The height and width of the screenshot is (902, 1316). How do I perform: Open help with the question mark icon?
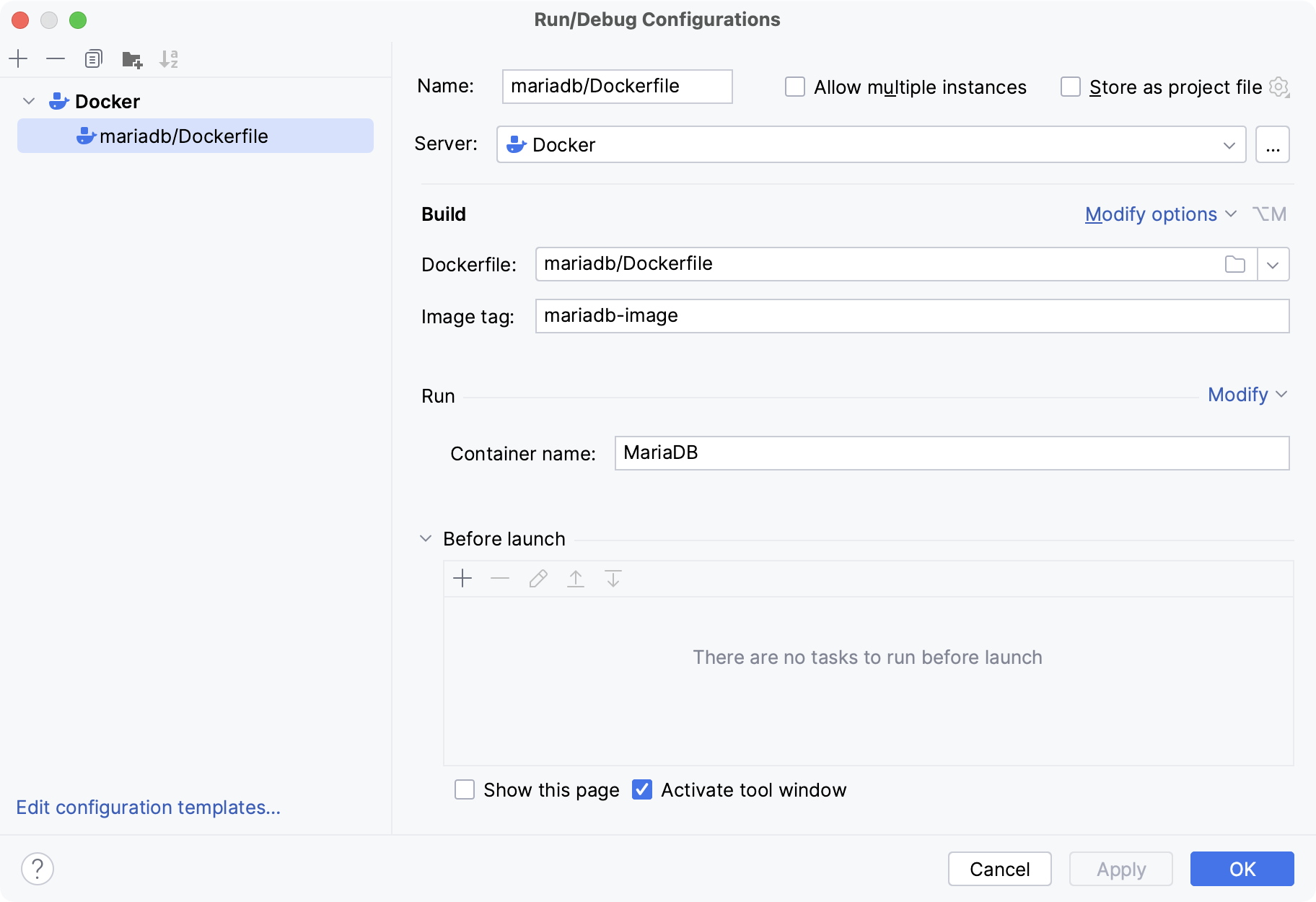(38, 869)
